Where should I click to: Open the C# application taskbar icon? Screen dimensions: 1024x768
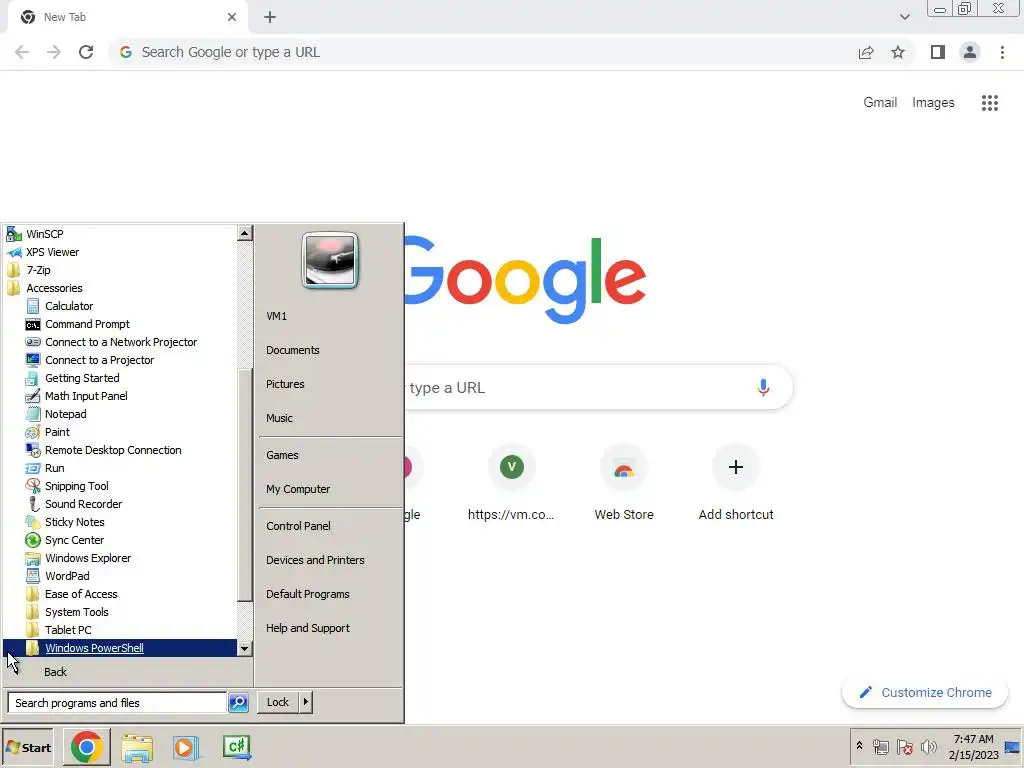coord(236,748)
